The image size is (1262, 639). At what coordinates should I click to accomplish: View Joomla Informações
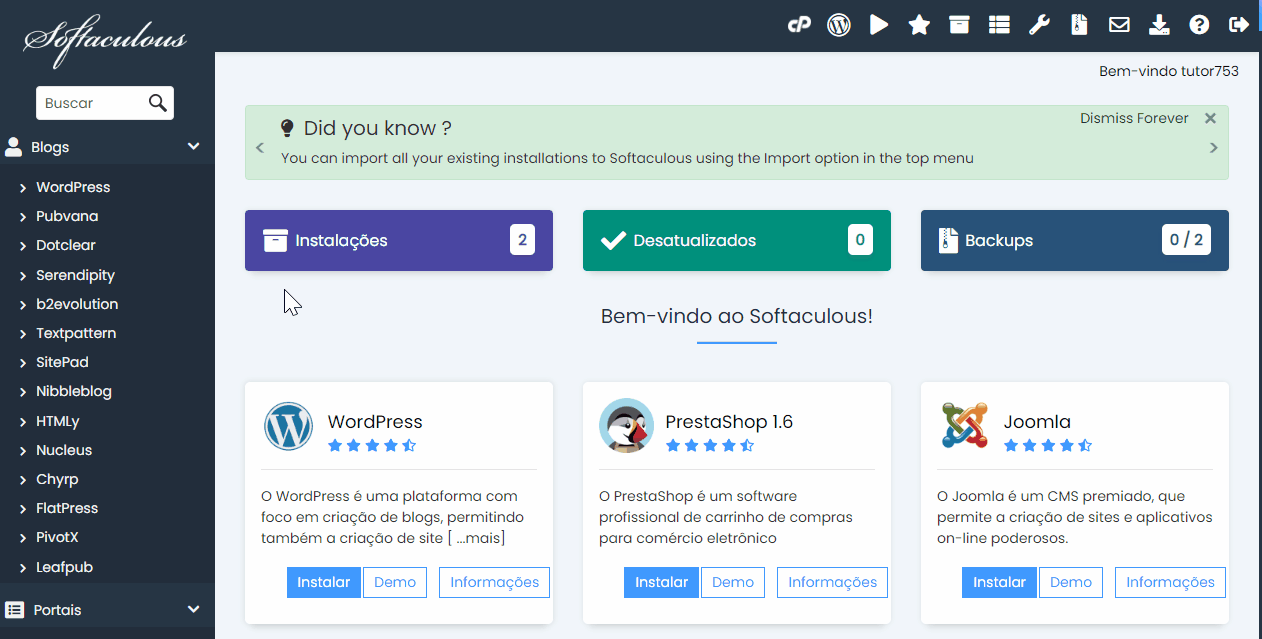tap(1171, 582)
